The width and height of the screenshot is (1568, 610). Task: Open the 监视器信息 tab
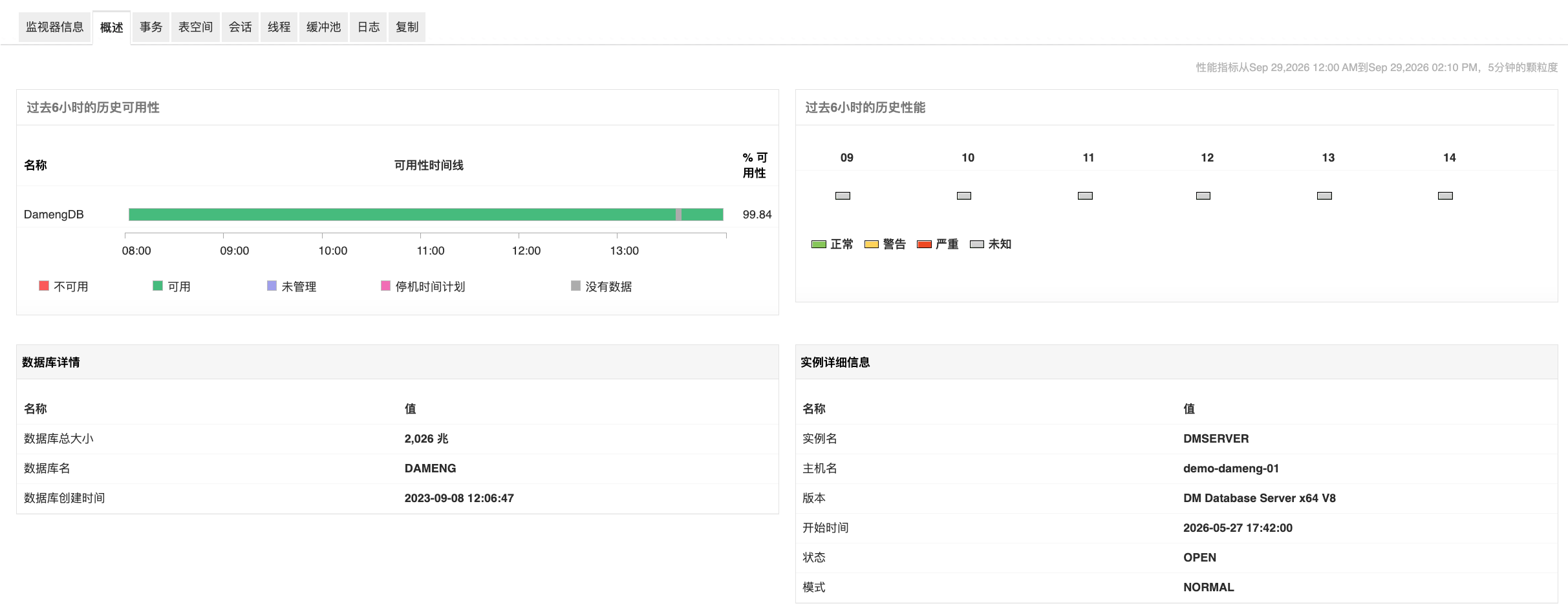(x=54, y=27)
